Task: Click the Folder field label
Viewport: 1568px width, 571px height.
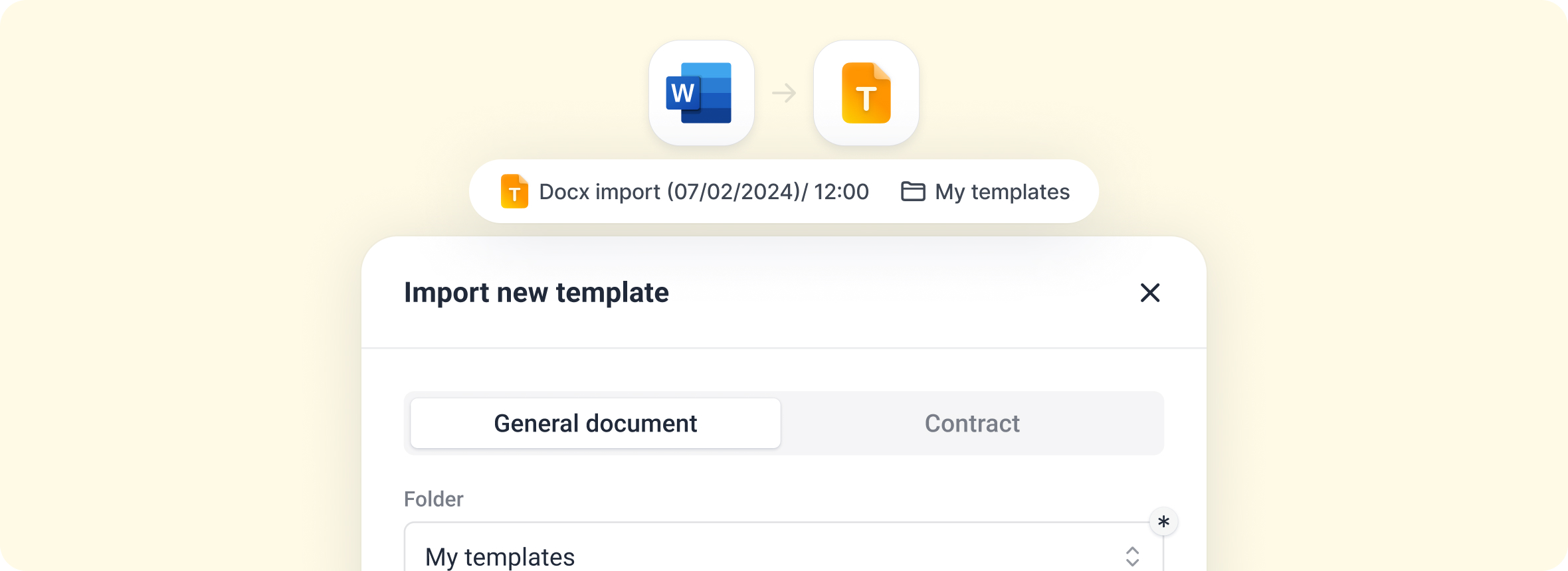Action: (434, 499)
